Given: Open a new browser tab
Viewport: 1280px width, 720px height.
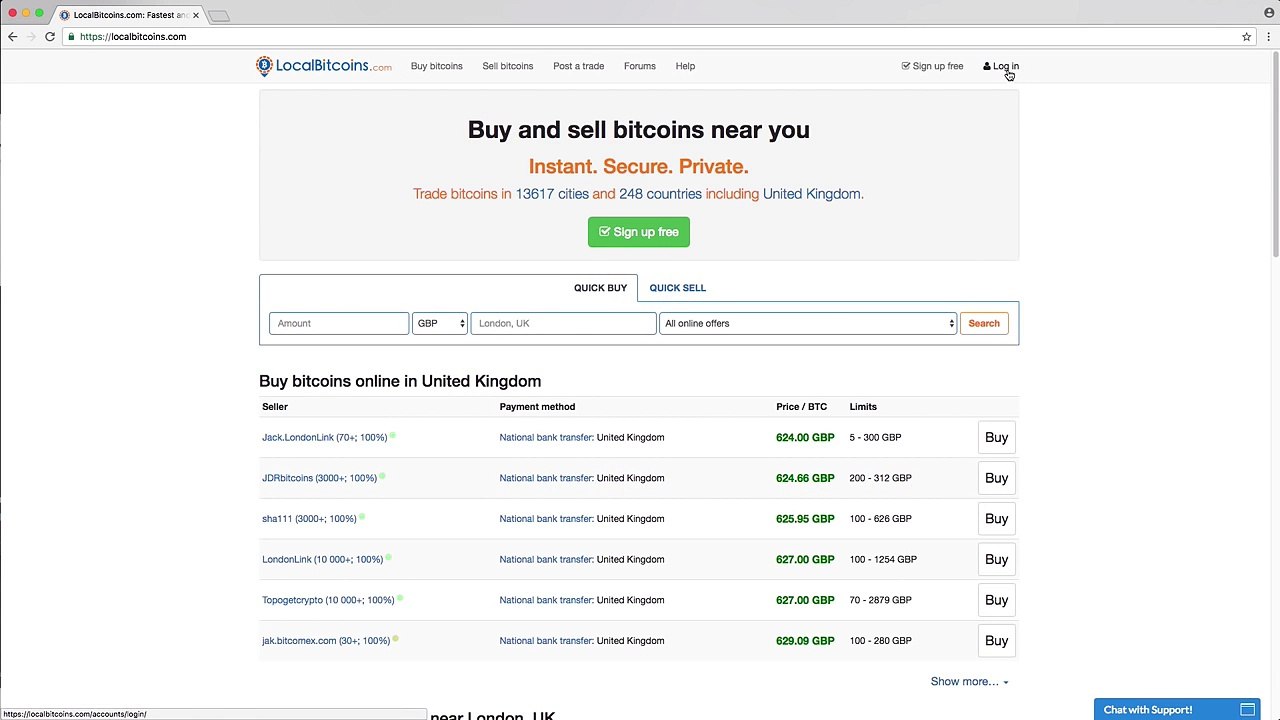Looking at the screenshot, I should tap(219, 15).
